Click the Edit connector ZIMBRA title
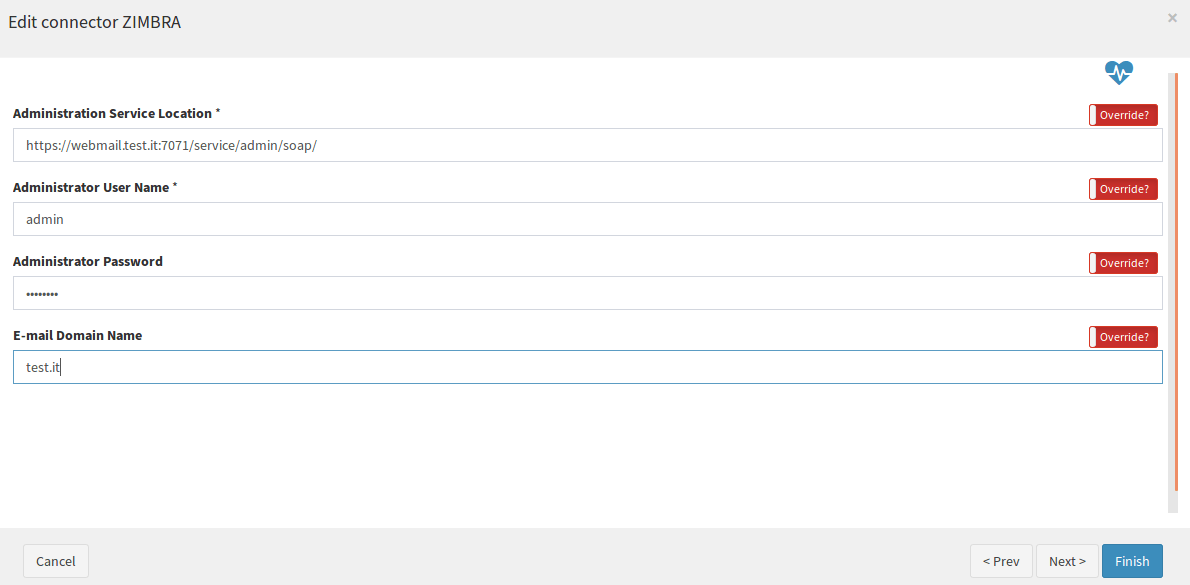1190x585 pixels. [95, 22]
